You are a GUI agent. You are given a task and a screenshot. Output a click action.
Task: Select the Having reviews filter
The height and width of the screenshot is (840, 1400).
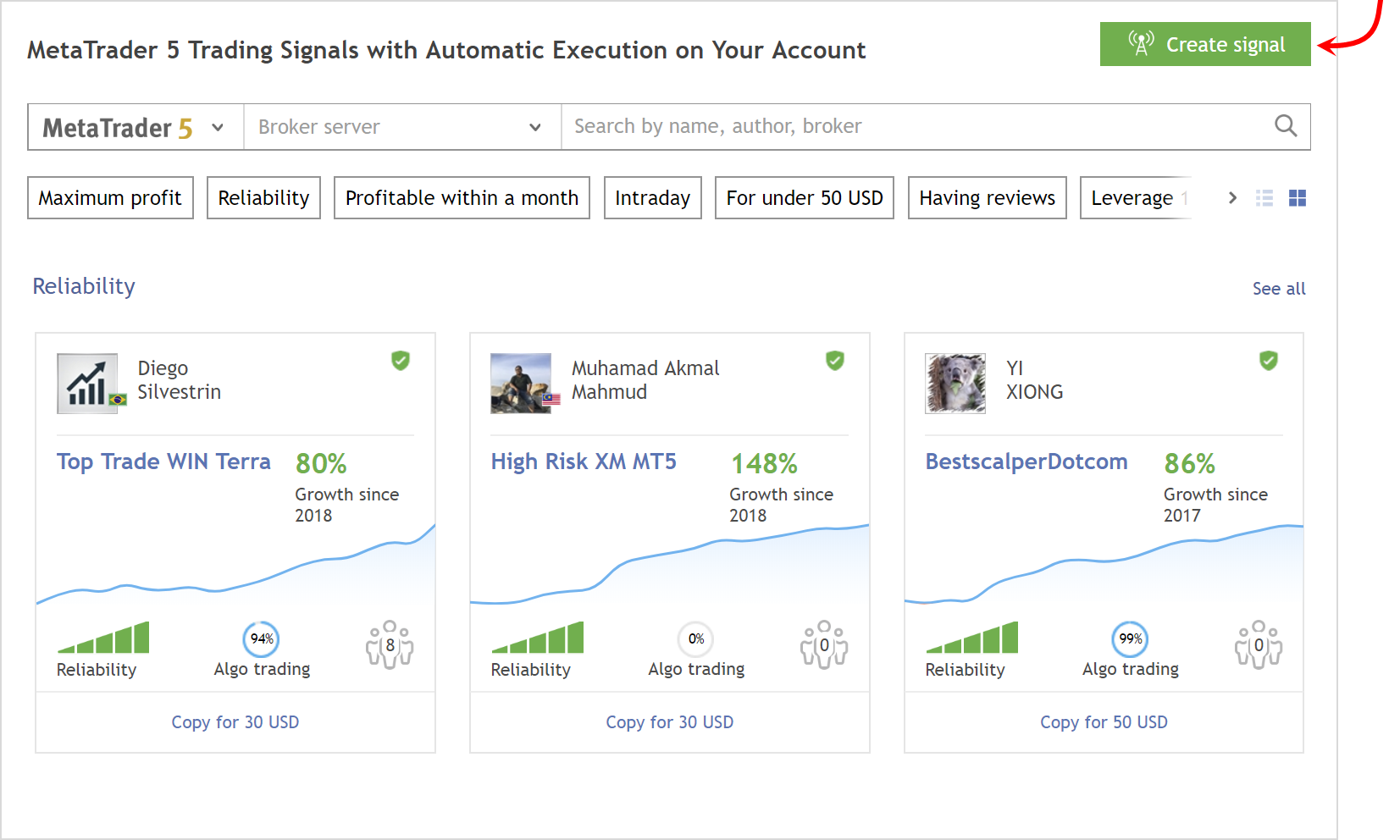point(987,198)
